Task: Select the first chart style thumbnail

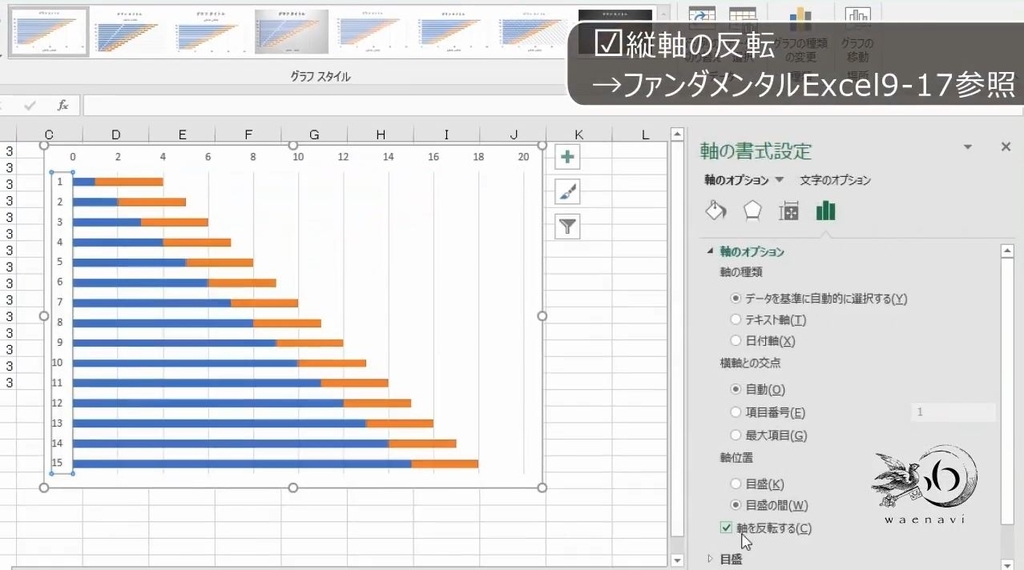Action: 49,31
